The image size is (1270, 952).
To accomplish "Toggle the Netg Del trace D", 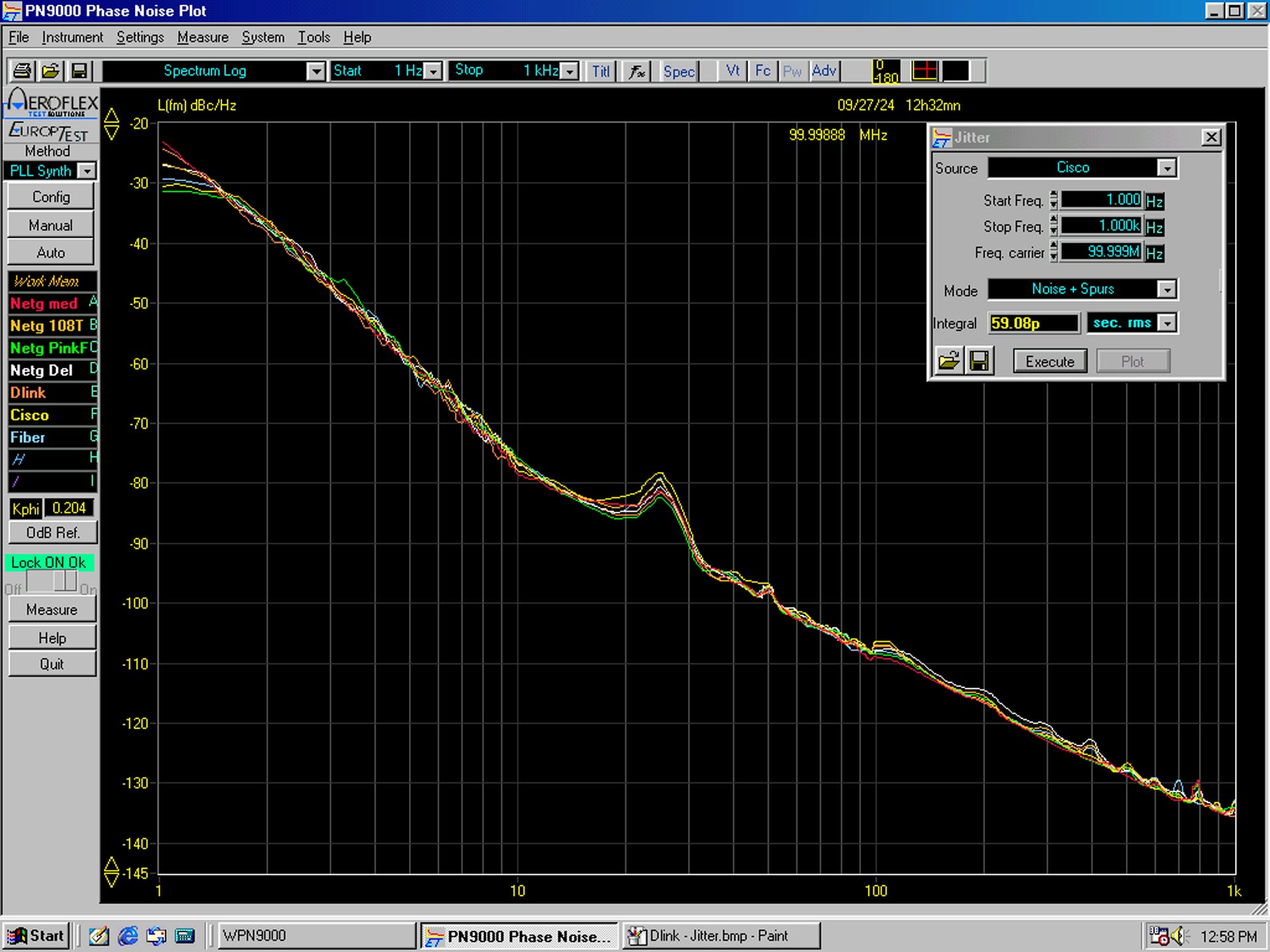I will point(53,370).
